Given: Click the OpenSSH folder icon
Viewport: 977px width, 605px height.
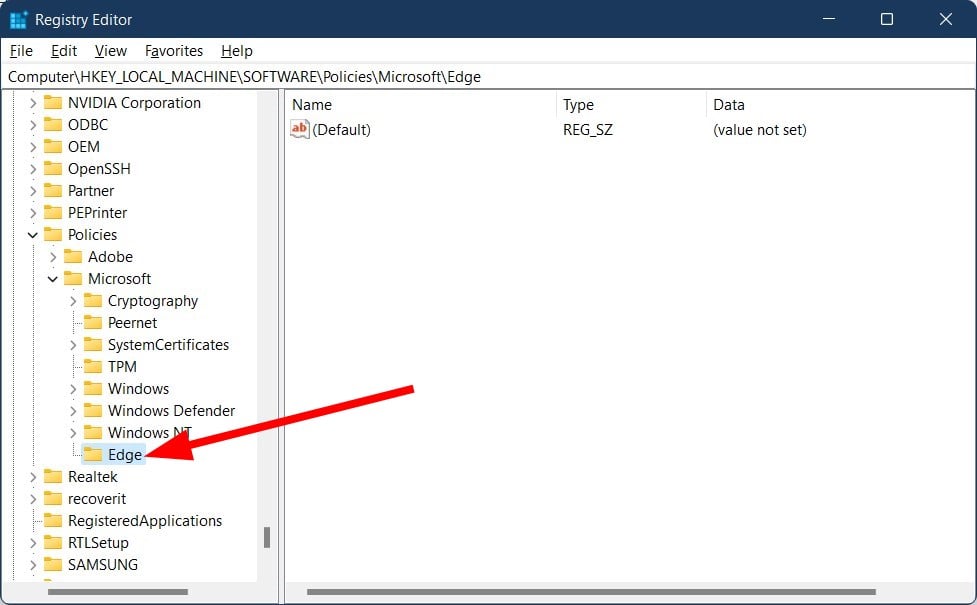Looking at the screenshot, I should [x=53, y=169].
